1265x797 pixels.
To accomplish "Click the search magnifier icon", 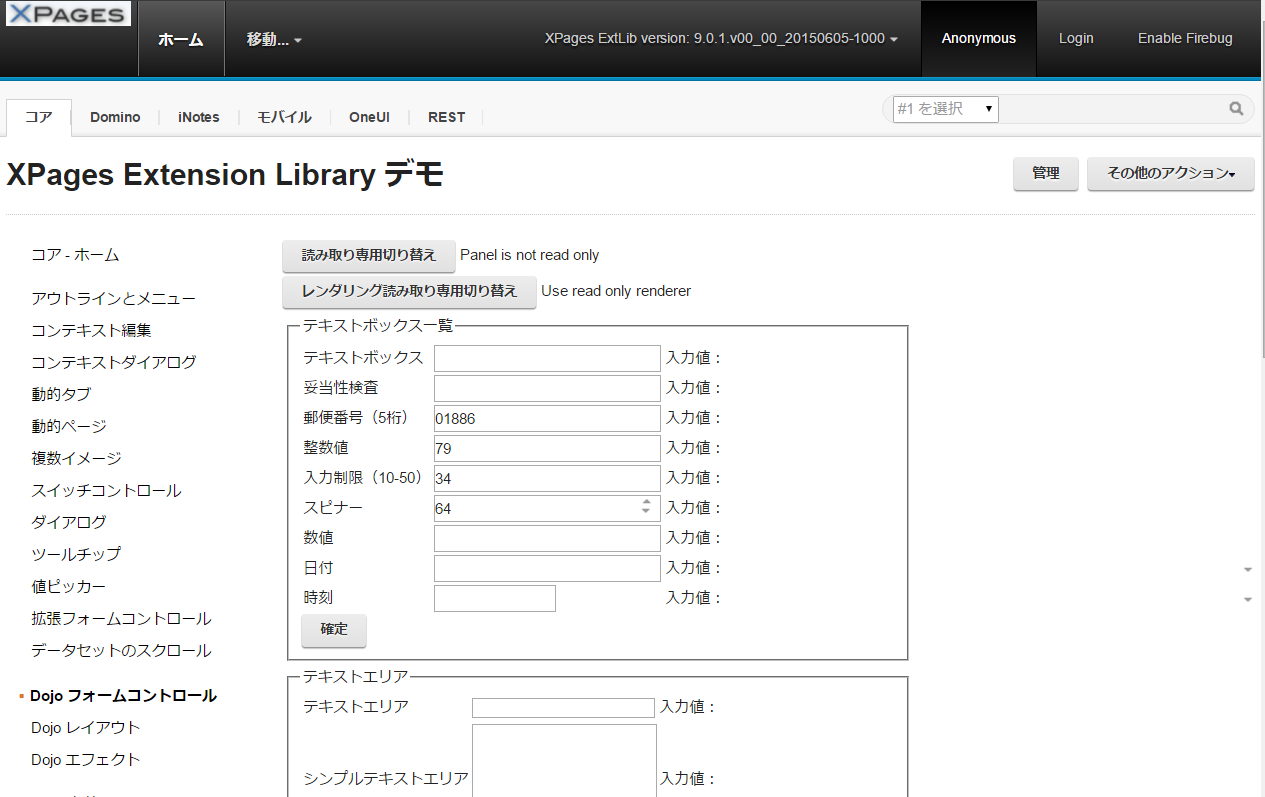I will [1236, 109].
